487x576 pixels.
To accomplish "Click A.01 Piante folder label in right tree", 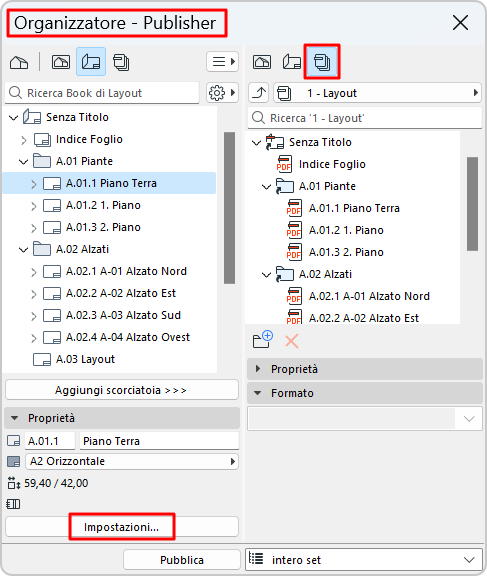I will coord(327,186).
